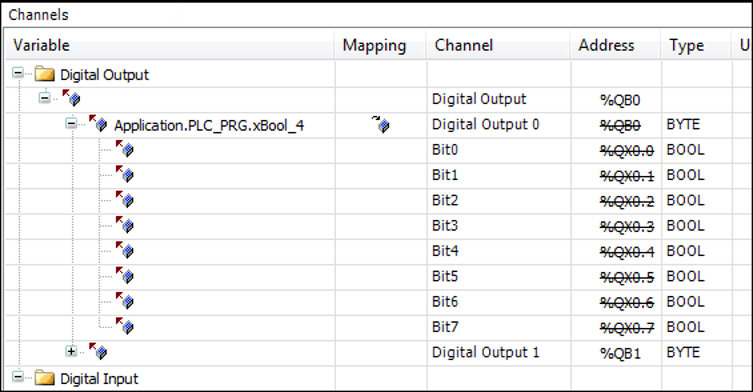
Task: Click the mapping icon in Digital Output 0 row
Action: tap(380, 124)
